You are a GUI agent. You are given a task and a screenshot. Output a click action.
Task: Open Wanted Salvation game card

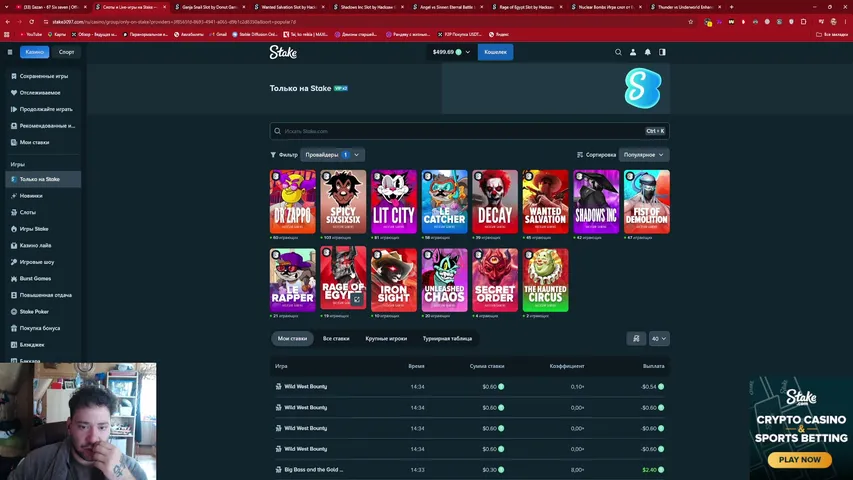click(546, 202)
